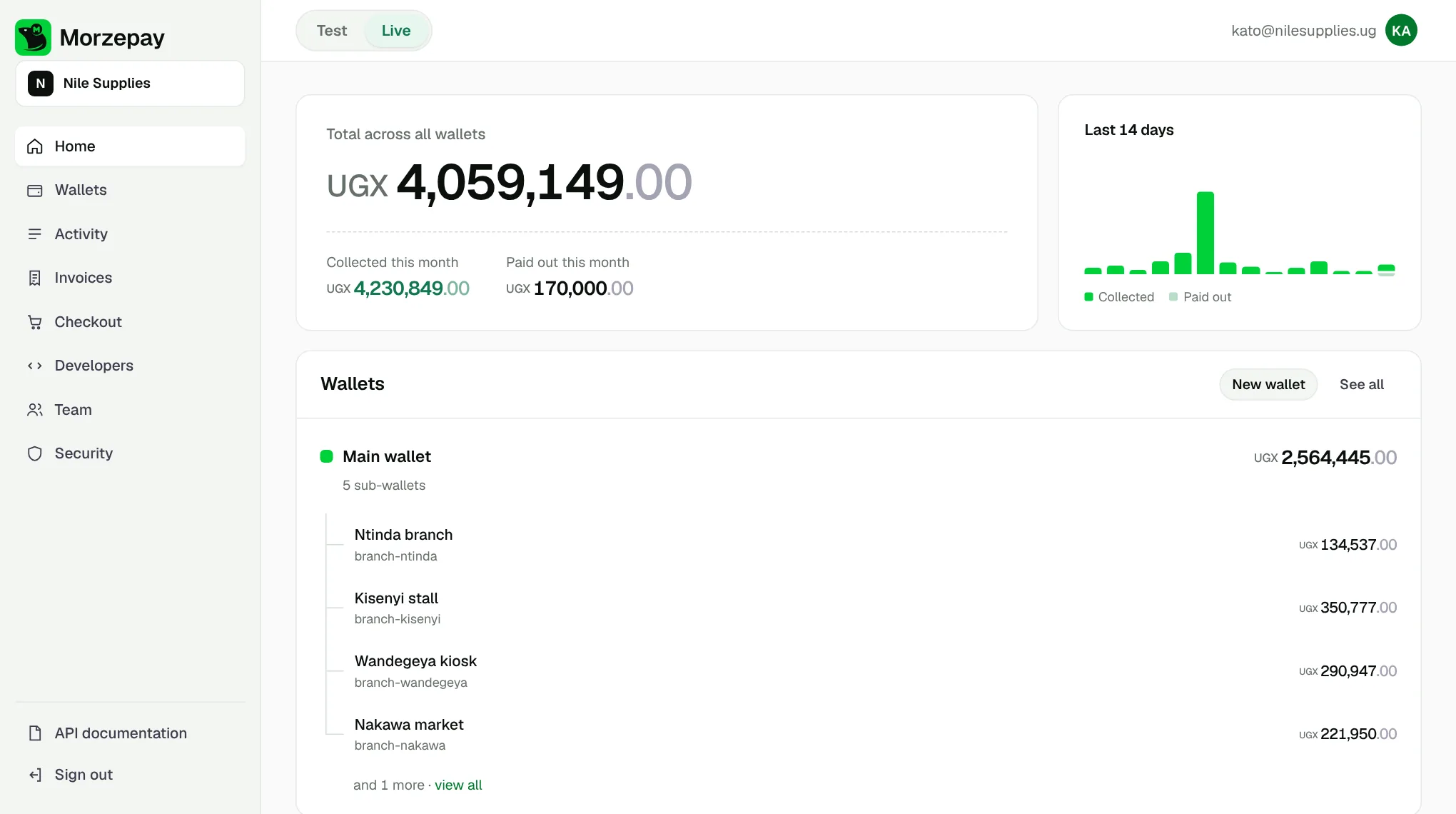Open the Main wallet row
1456x814 pixels.
pos(858,469)
